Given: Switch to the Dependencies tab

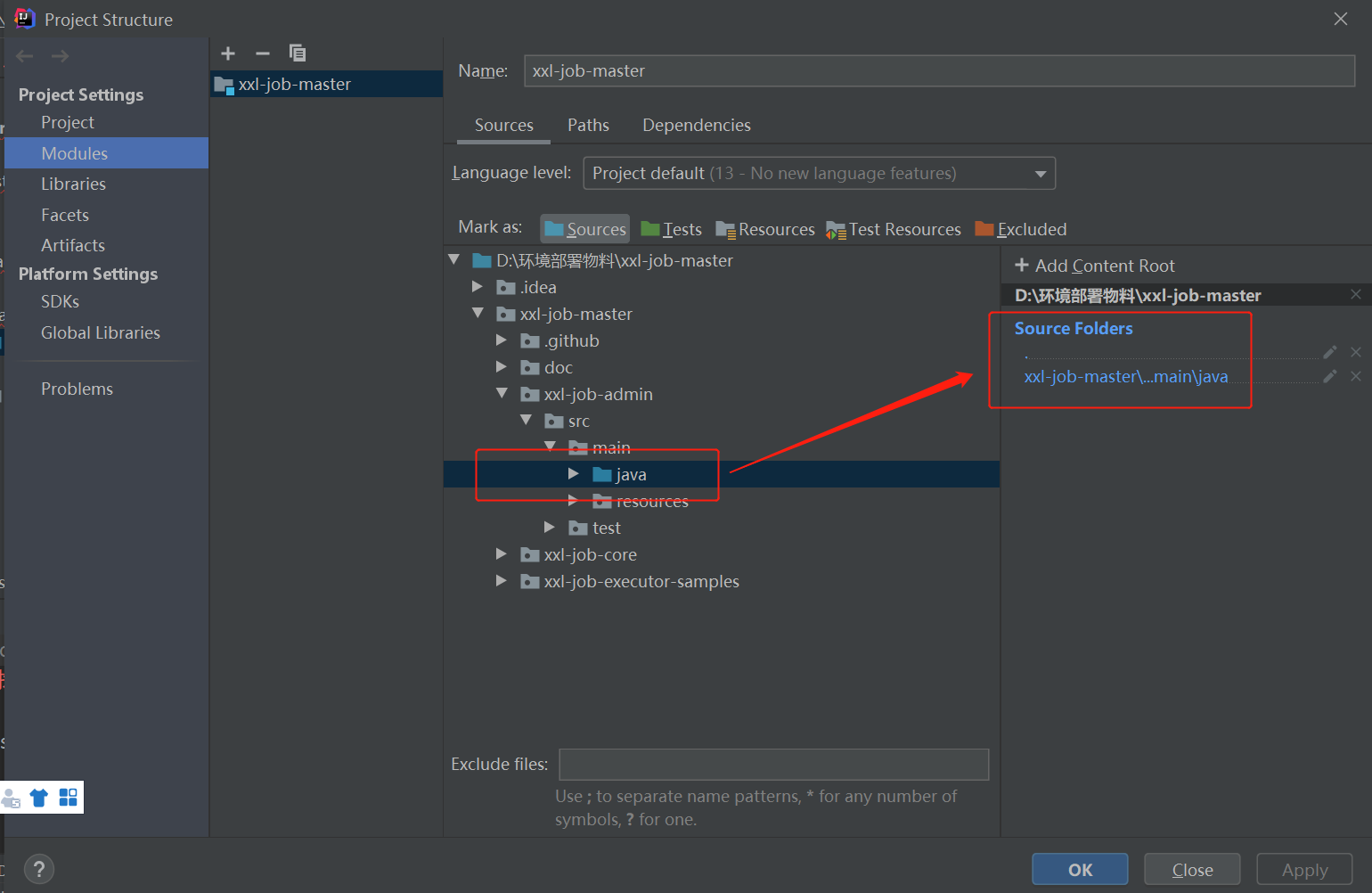Looking at the screenshot, I should [696, 125].
